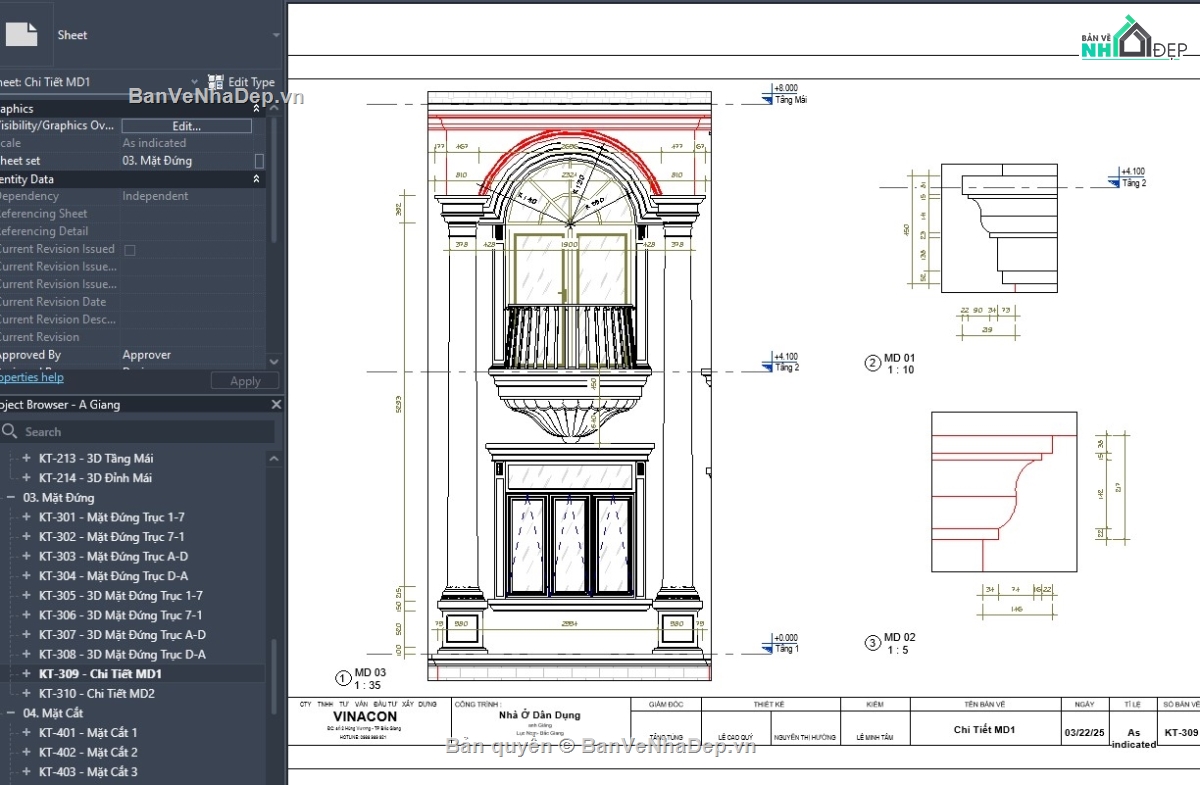The width and height of the screenshot is (1200, 785).
Task: Open the Sheet type selector dropdown
Action: 276,34
